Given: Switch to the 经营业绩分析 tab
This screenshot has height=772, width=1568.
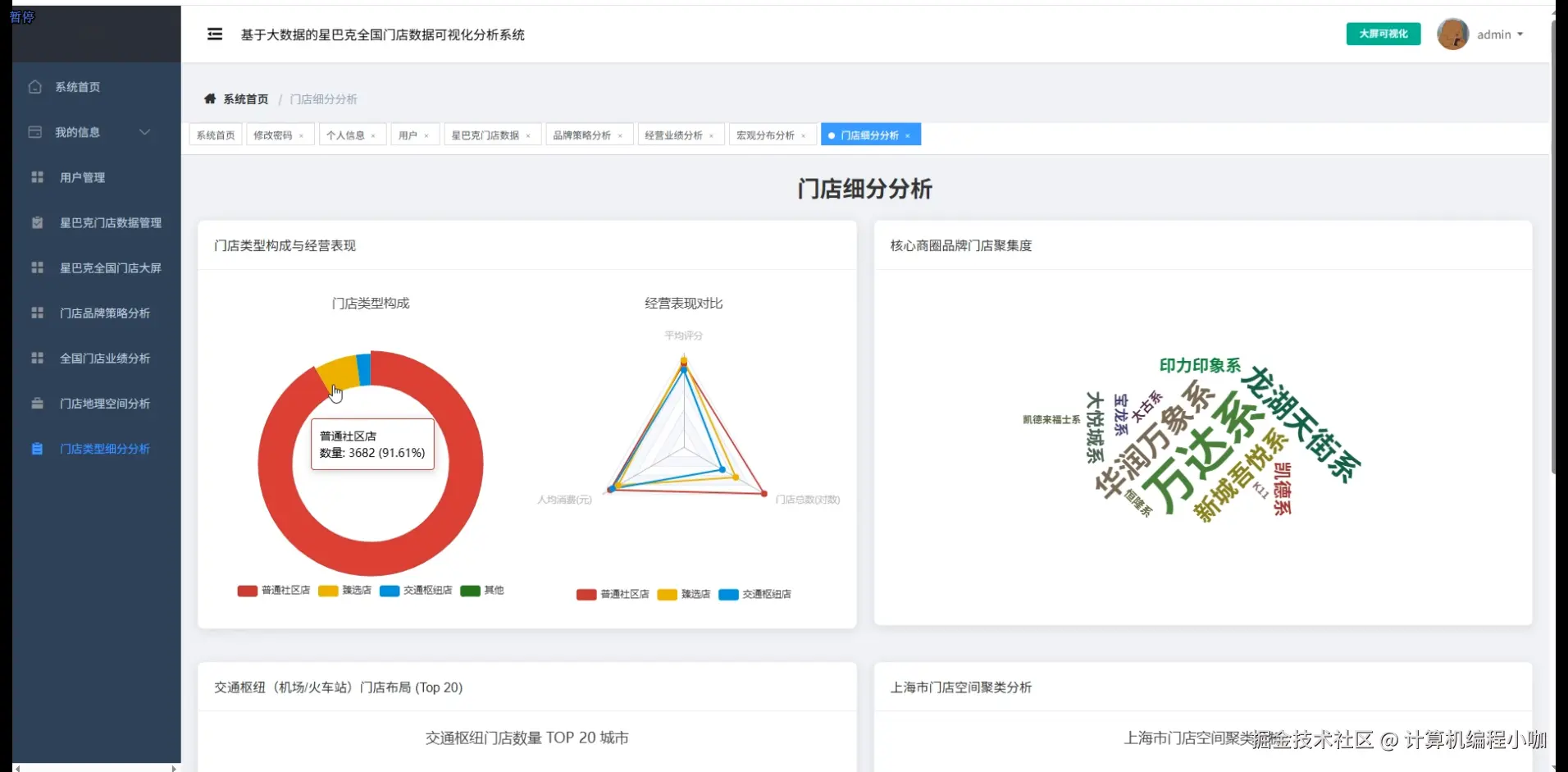Looking at the screenshot, I should pos(675,134).
